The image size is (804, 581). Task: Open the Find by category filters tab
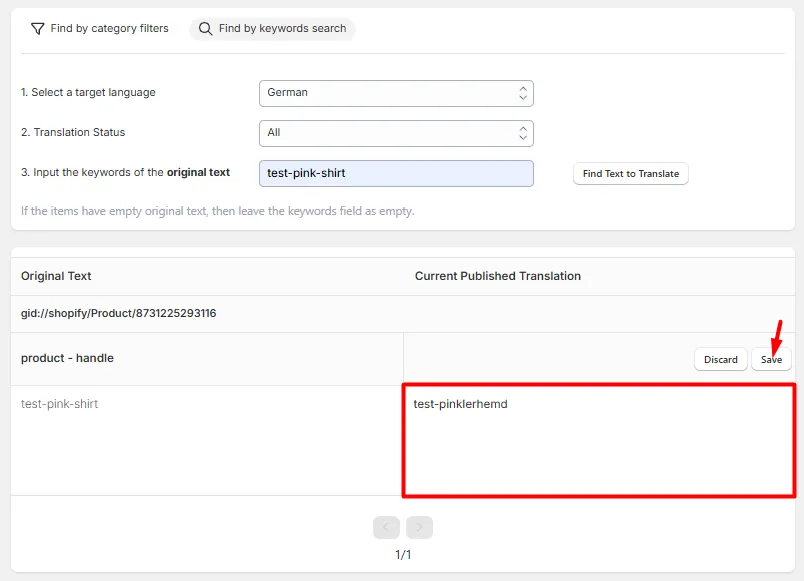pyautogui.click(x=100, y=29)
